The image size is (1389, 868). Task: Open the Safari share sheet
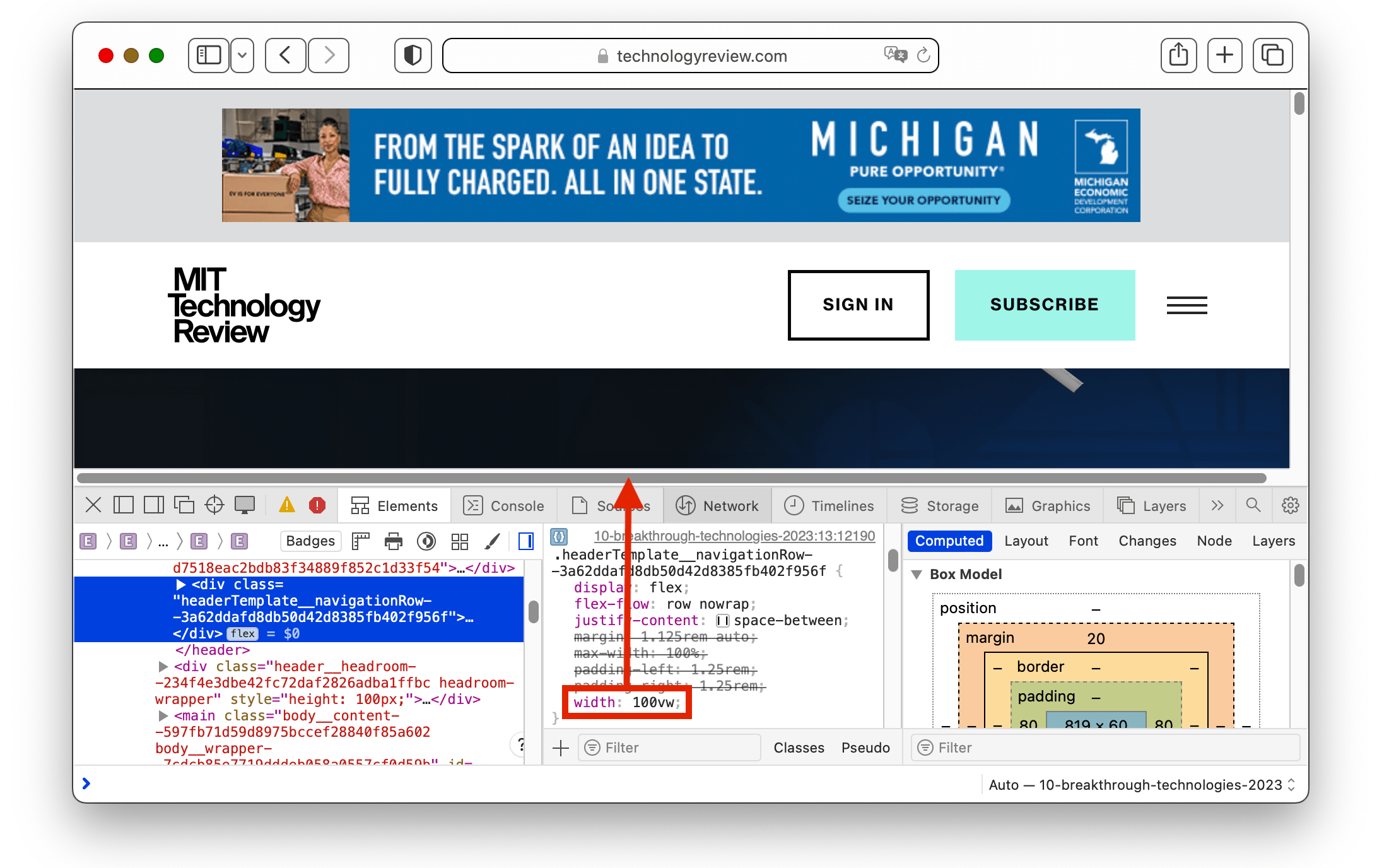(1178, 55)
